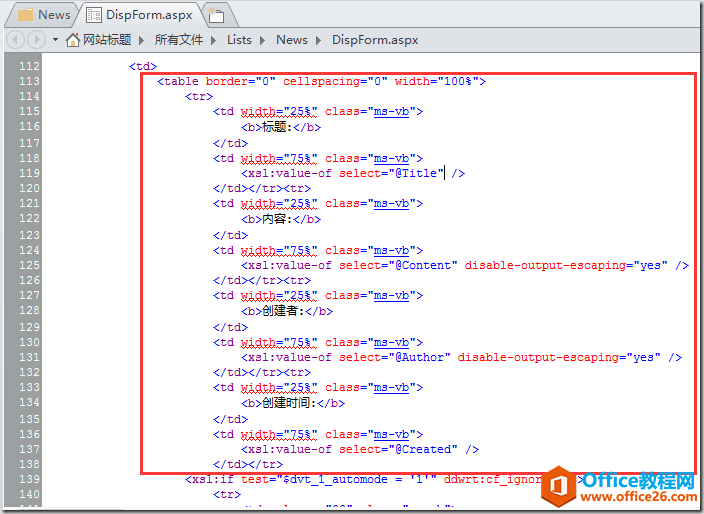Expand the arrow after 所有文件 breadcrumb
This screenshot has width=704, height=514.
(x=213, y=40)
